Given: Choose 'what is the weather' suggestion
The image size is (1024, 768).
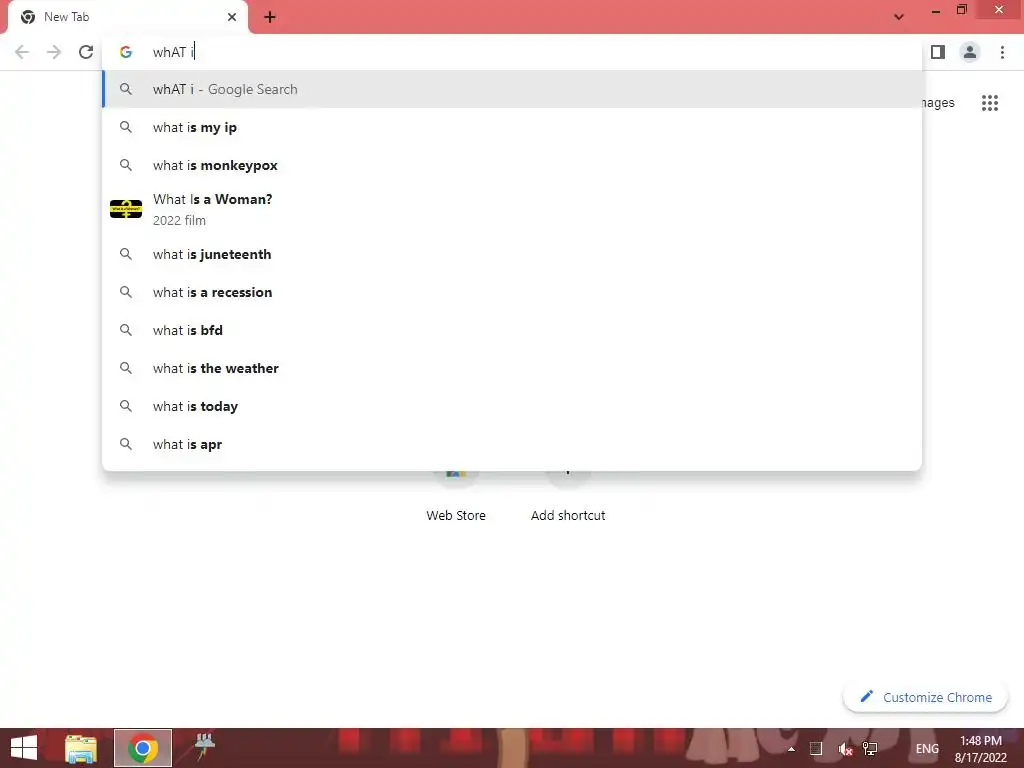Looking at the screenshot, I should tap(512, 368).
